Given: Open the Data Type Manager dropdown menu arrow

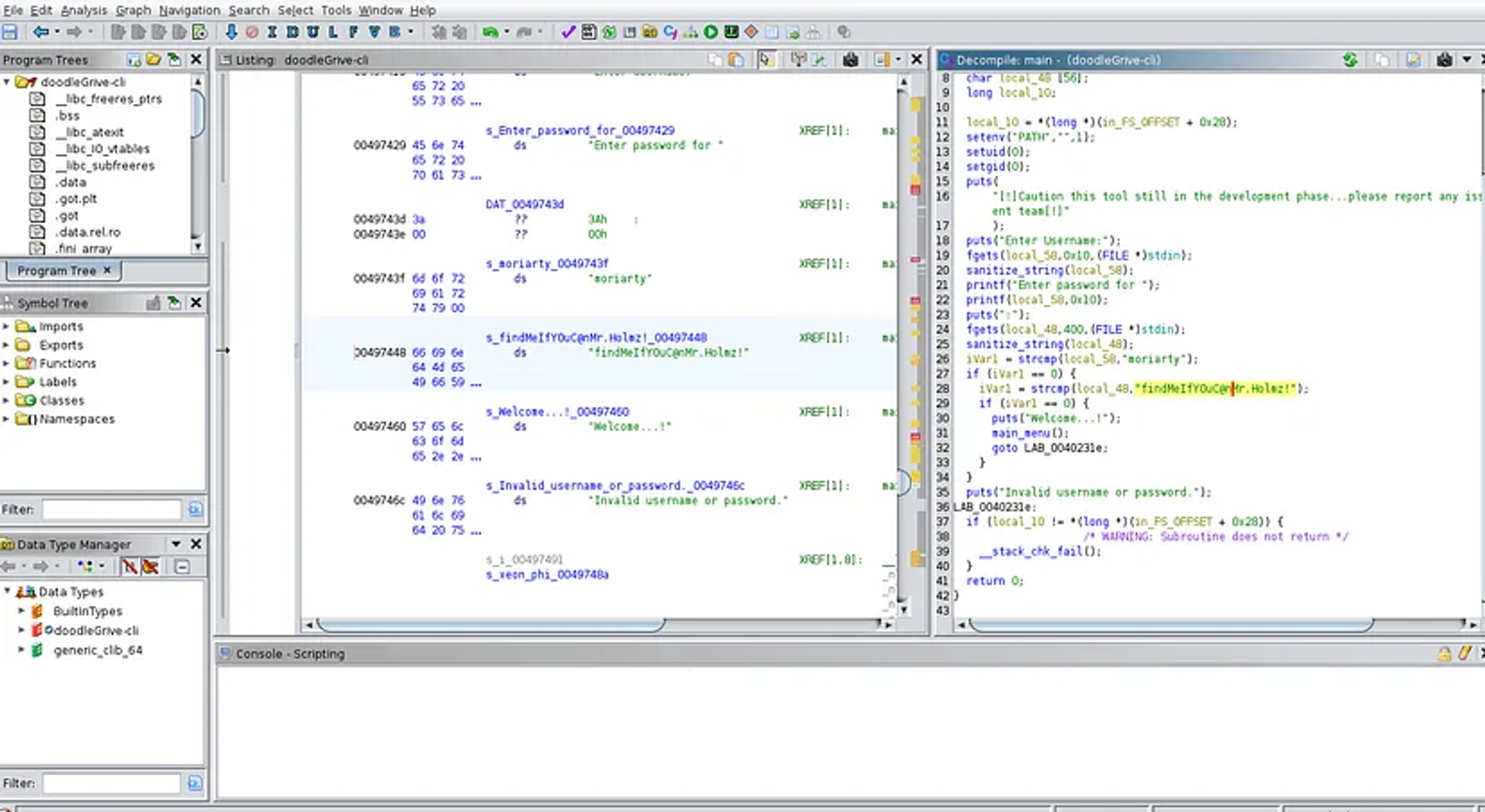Looking at the screenshot, I should click(176, 544).
